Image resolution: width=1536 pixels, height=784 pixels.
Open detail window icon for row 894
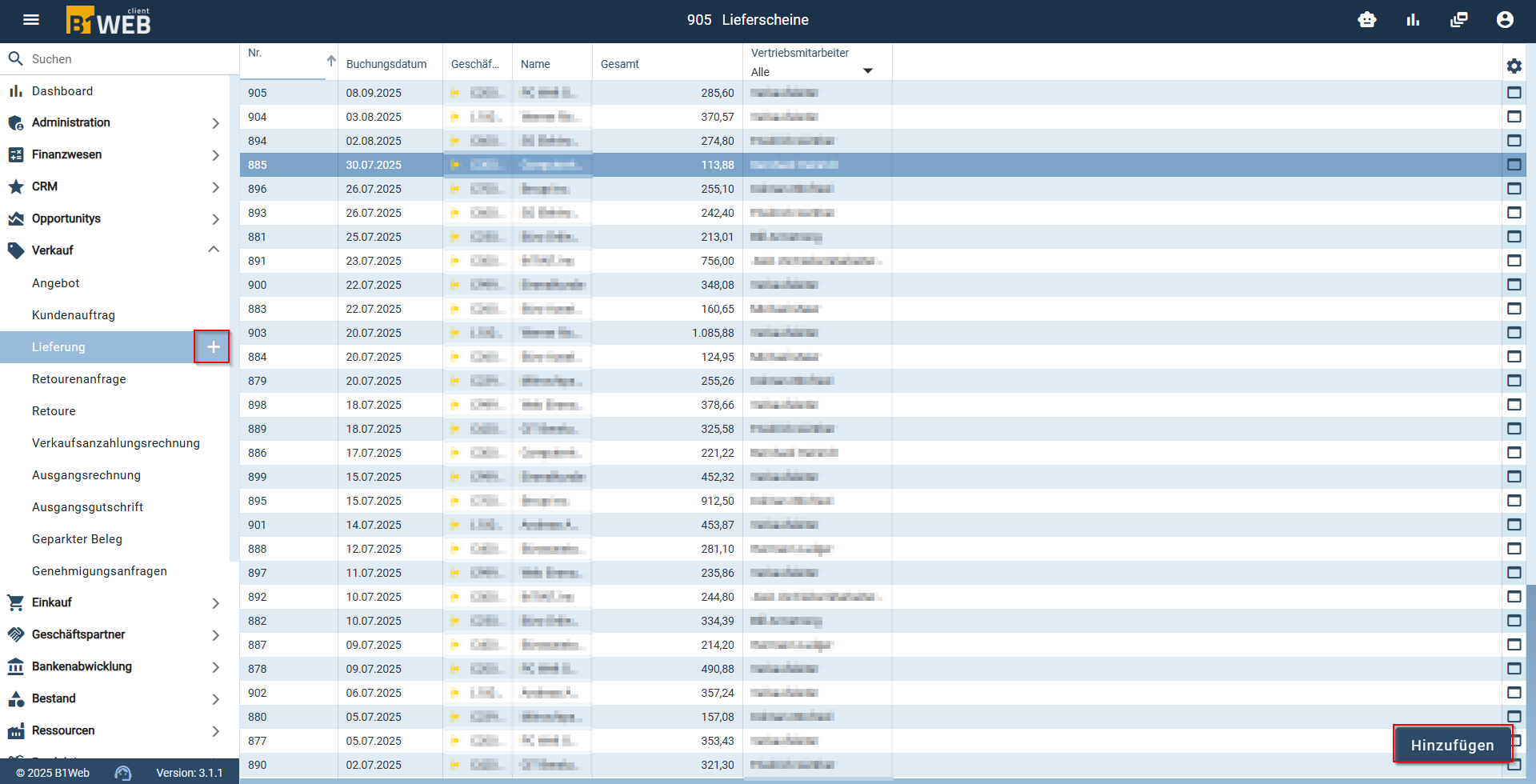click(1514, 141)
